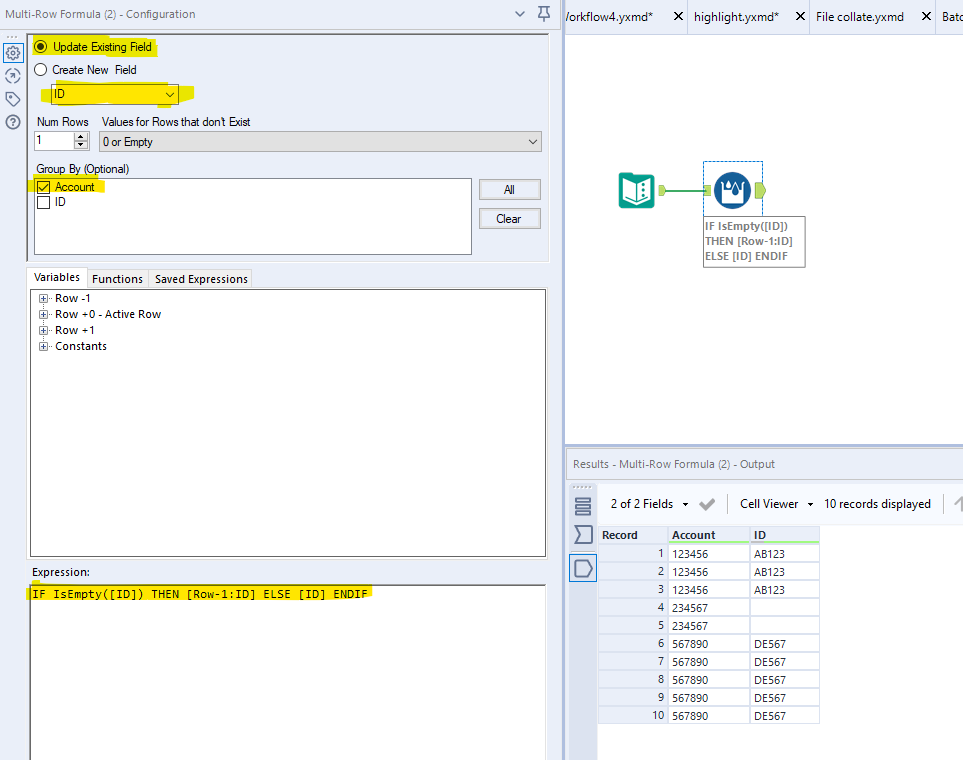Open the Annotation tag icon in sidebar
The width and height of the screenshot is (963, 760).
click(13, 98)
